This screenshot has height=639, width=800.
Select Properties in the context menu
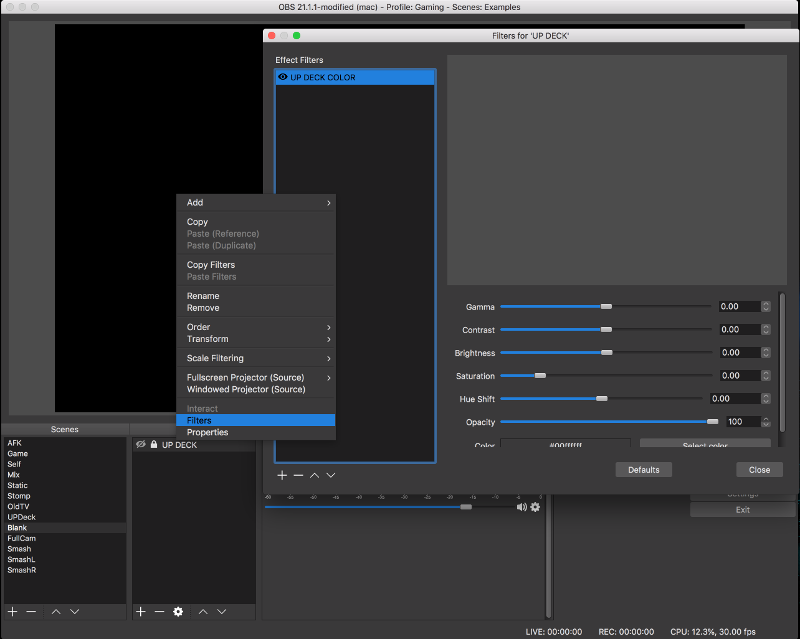[207, 432]
